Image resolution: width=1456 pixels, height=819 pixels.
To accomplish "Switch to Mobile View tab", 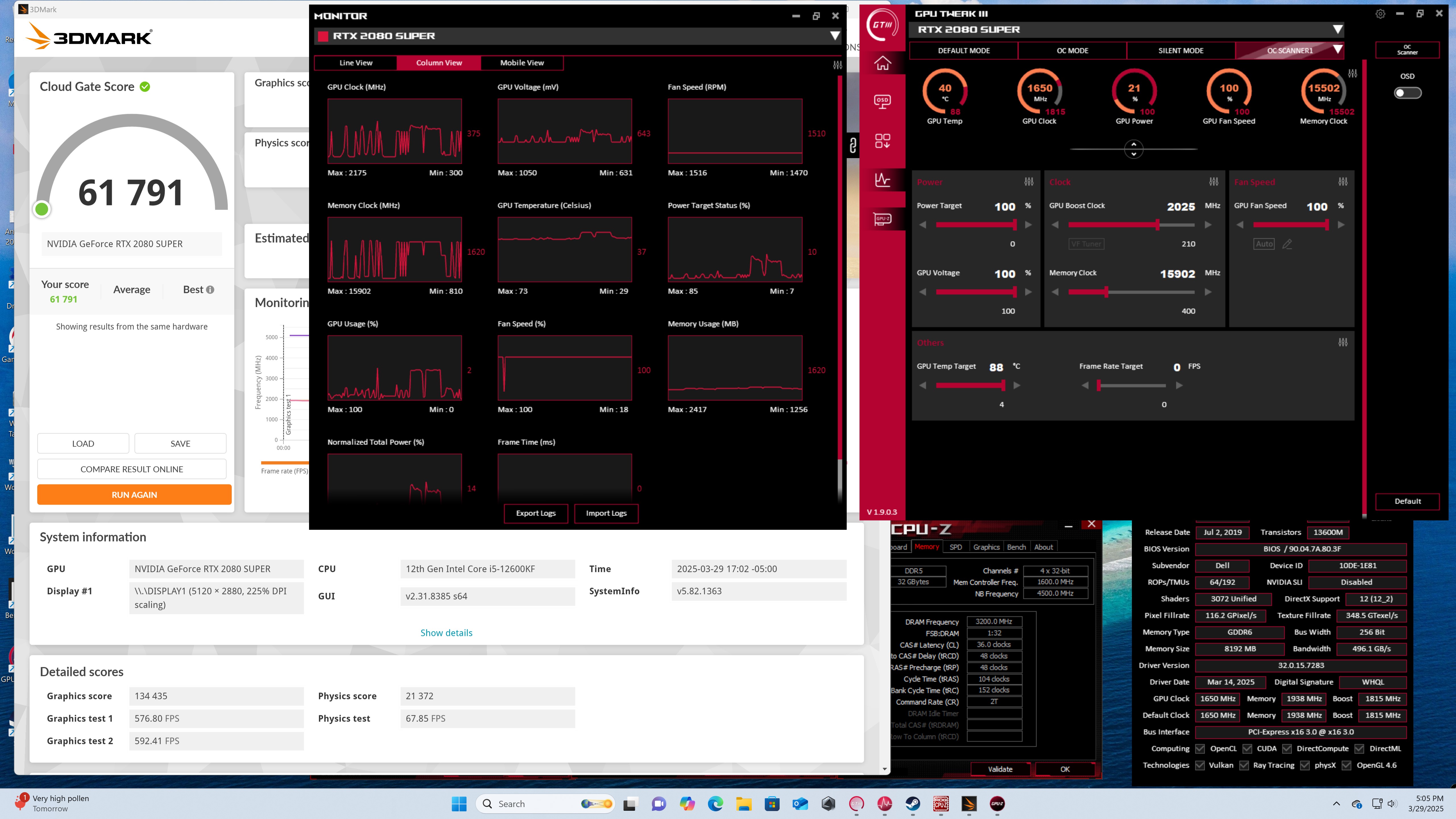I will [522, 63].
